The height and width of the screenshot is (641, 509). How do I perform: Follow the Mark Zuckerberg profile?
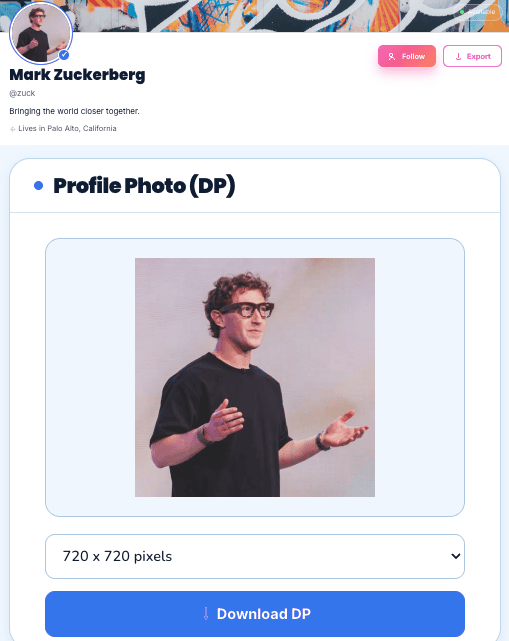[407, 56]
